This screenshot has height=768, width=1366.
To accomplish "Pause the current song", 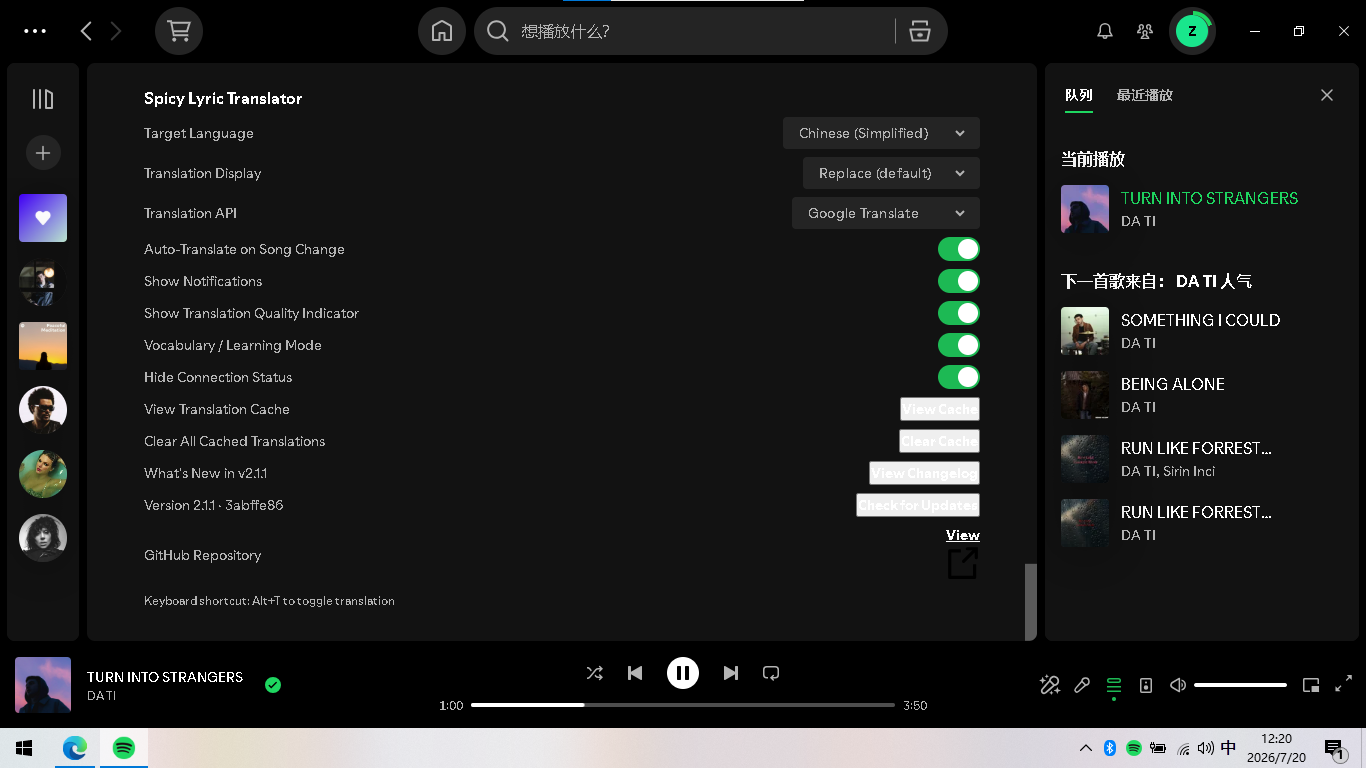I will [x=683, y=673].
